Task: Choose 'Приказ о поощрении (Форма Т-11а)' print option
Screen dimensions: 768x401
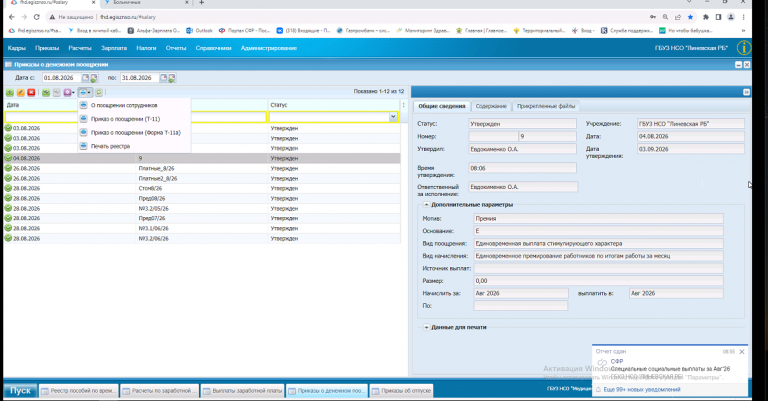Action: point(134,133)
